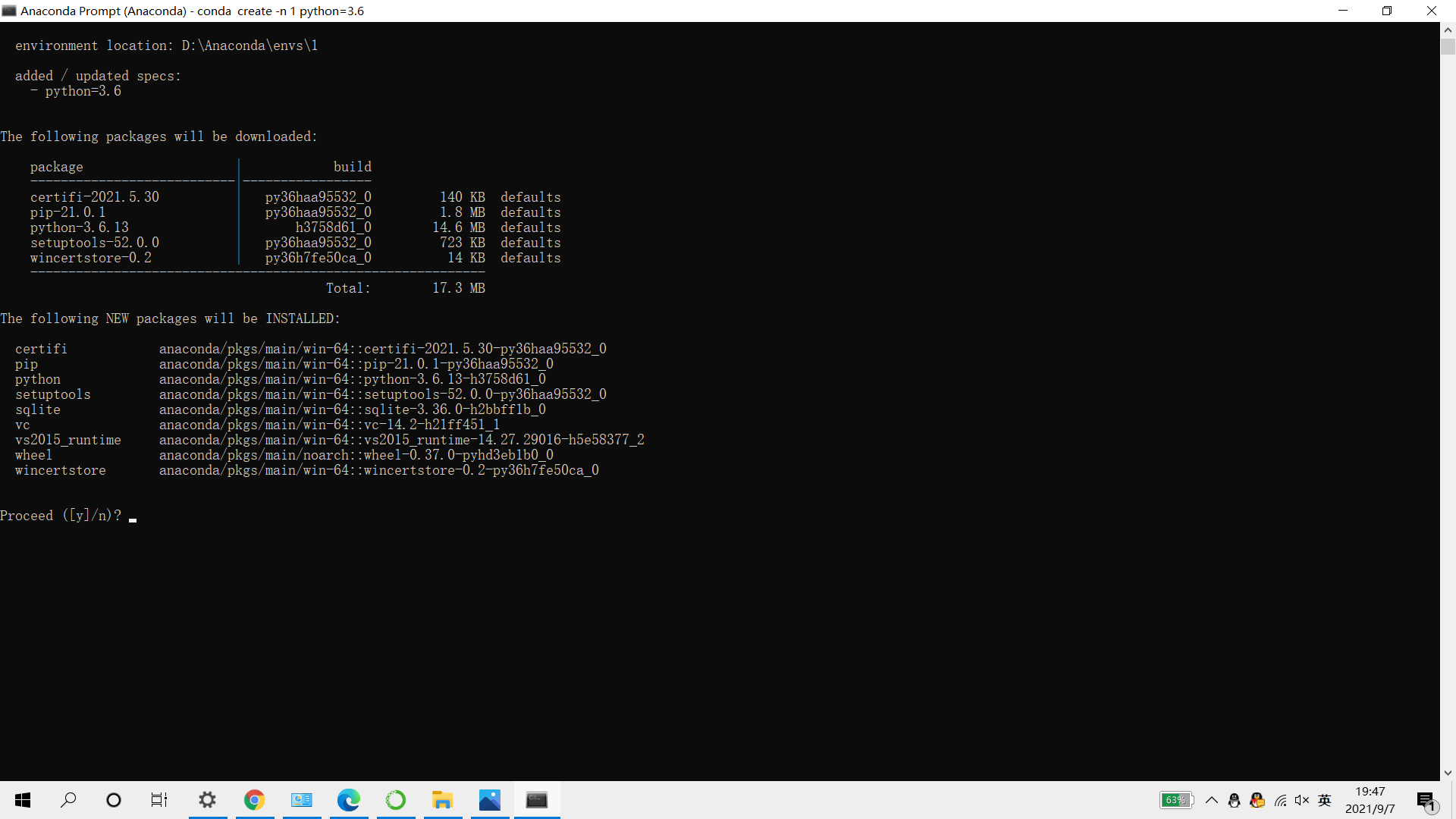Close the Anaconda Prompt window
1456x819 pixels.
[1432, 11]
